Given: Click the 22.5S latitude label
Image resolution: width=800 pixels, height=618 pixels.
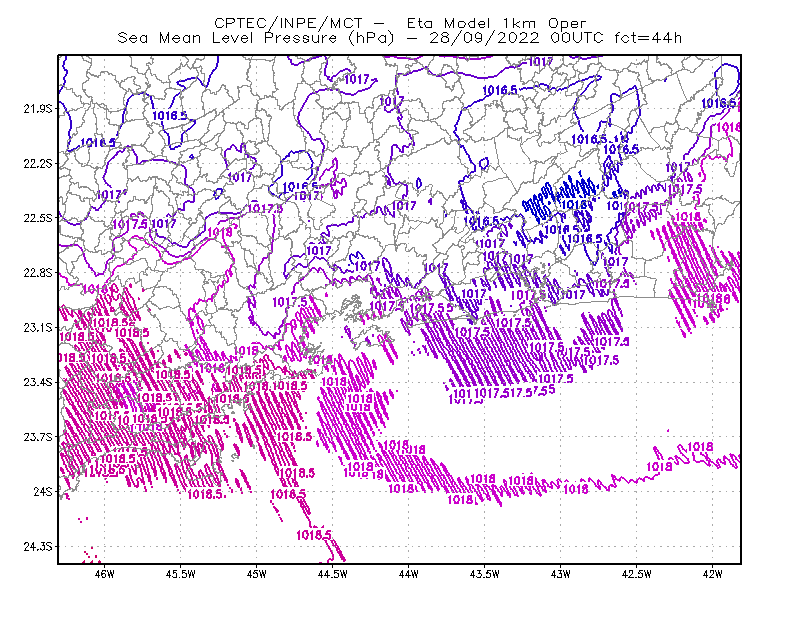Looking at the screenshot, I should 38,218.
